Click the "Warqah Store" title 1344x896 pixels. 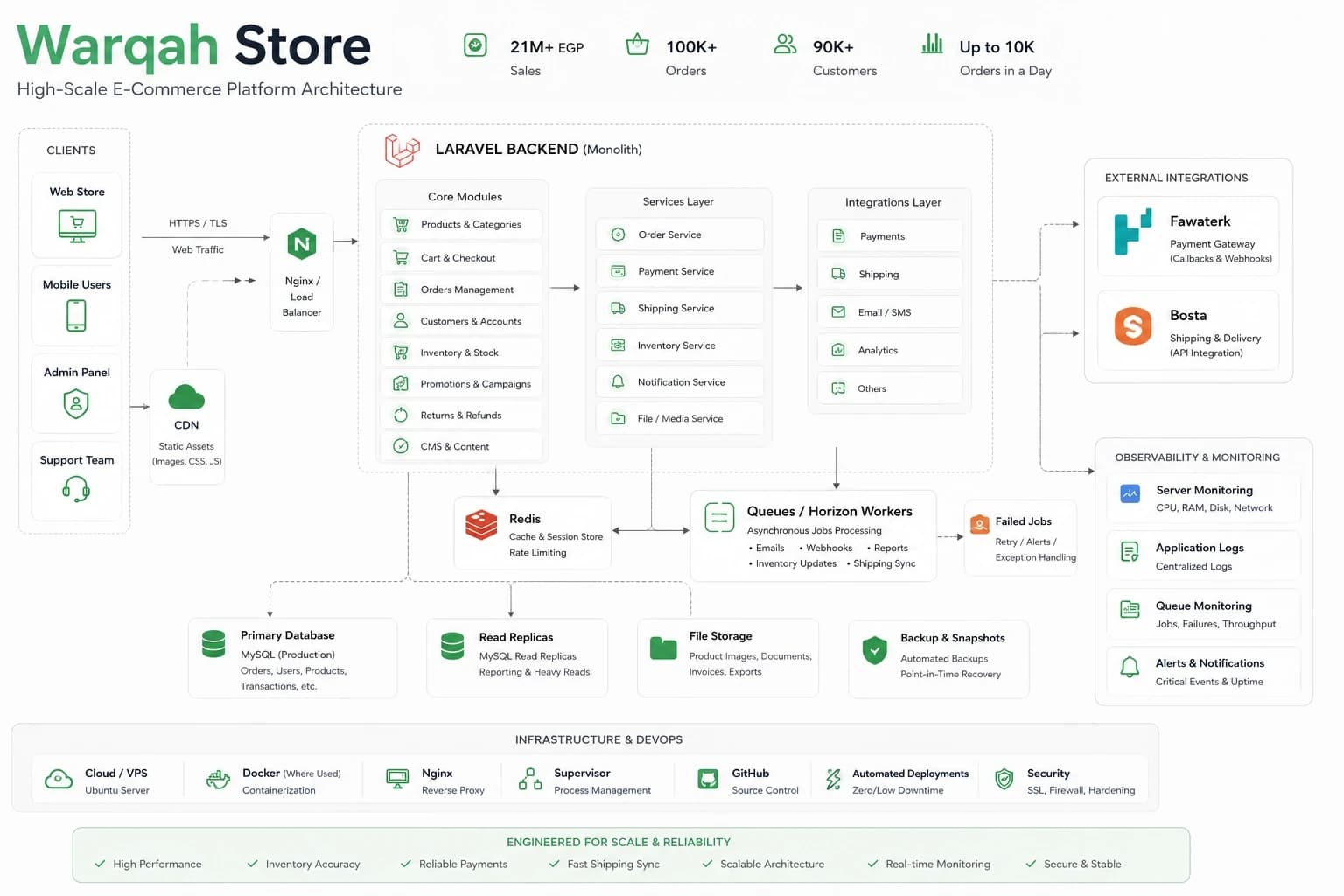pyautogui.click(x=194, y=45)
